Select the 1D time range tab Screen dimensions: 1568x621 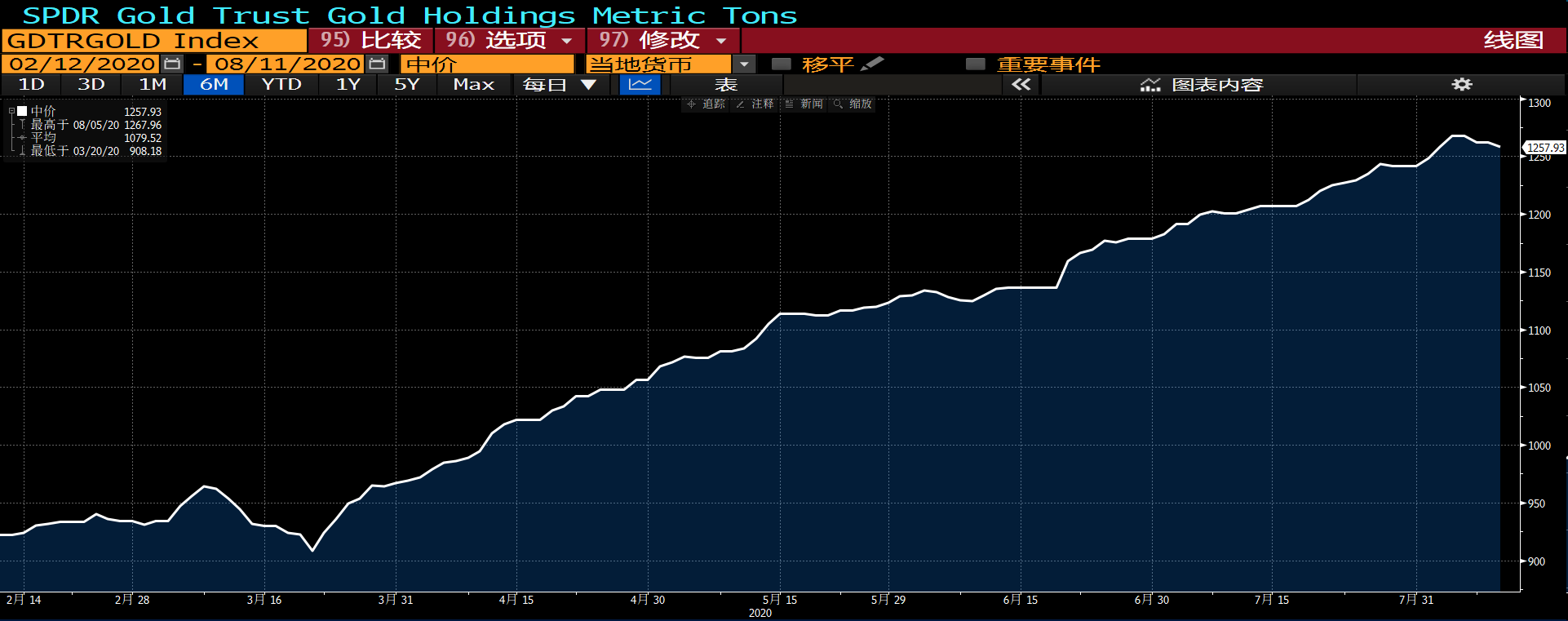[31, 84]
